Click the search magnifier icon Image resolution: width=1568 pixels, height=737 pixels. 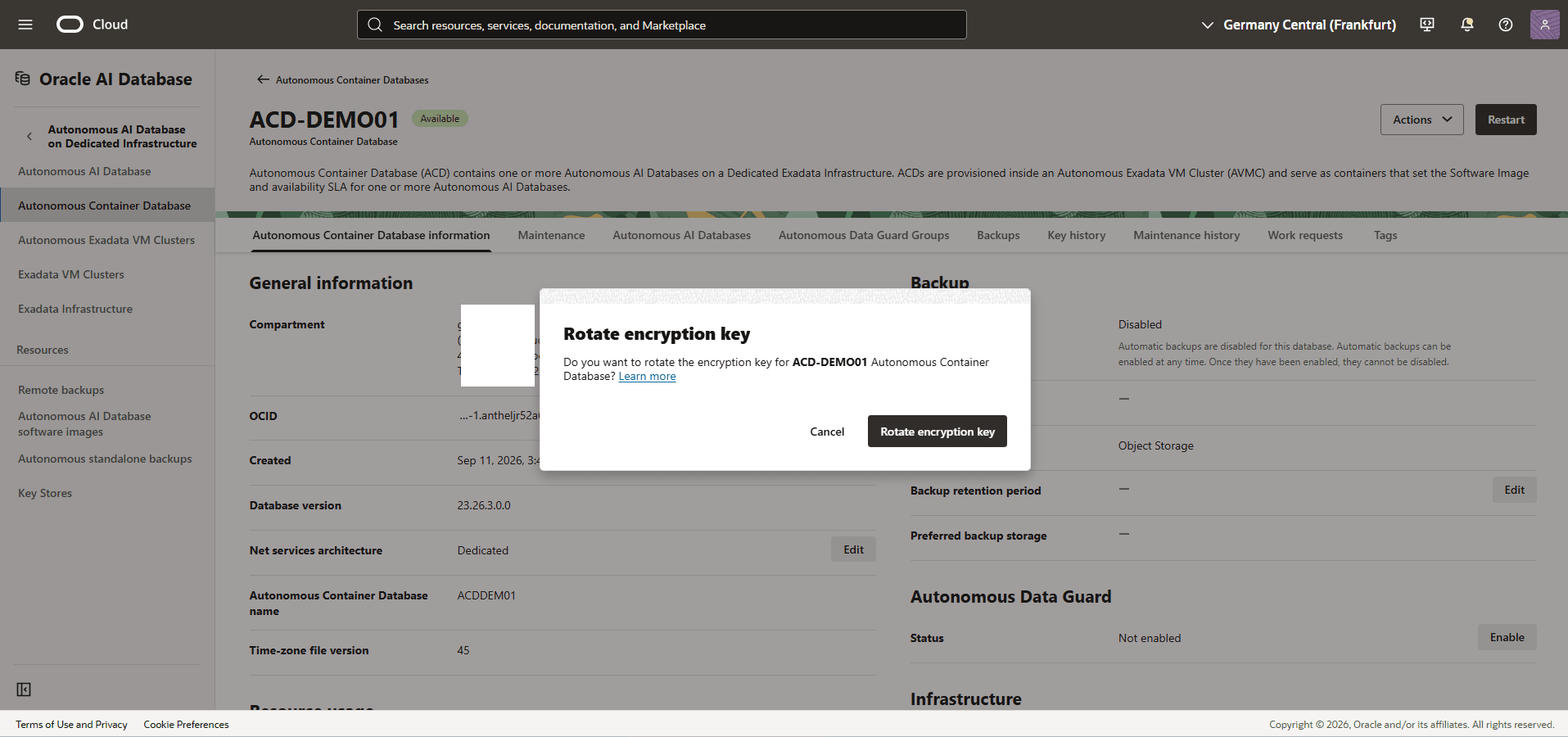(375, 25)
